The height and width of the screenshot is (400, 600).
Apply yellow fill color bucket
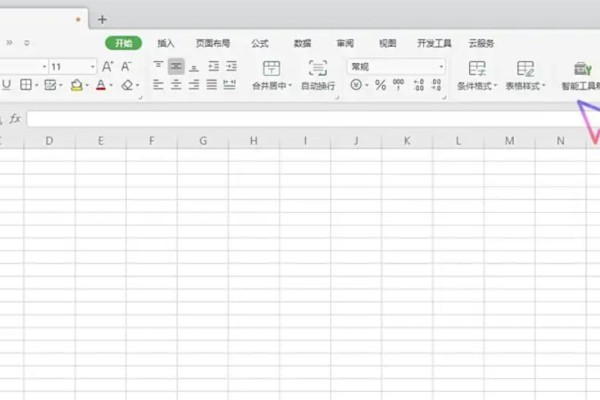click(x=77, y=85)
